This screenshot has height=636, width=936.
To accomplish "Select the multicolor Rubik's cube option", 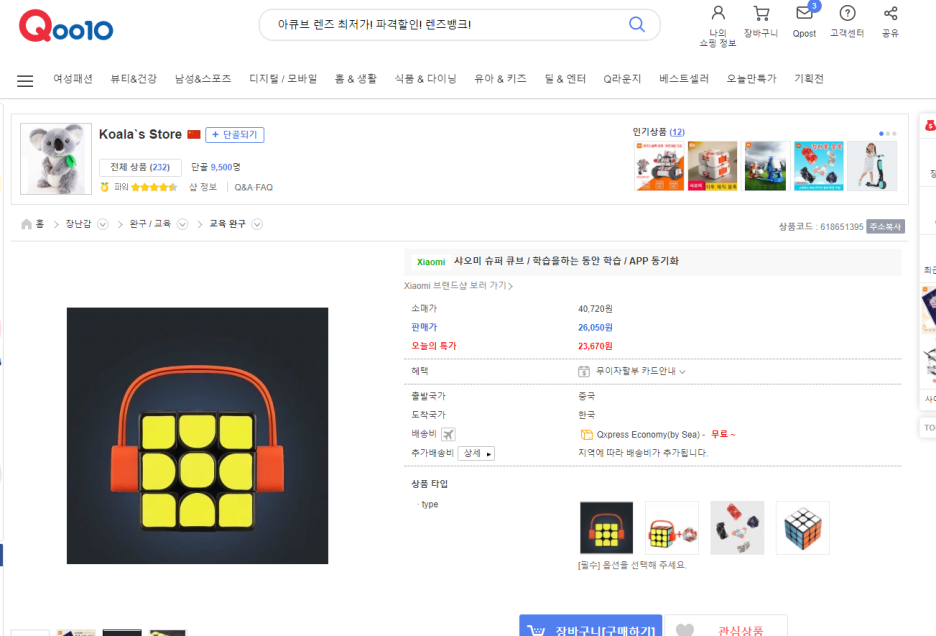I will tap(803, 528).
